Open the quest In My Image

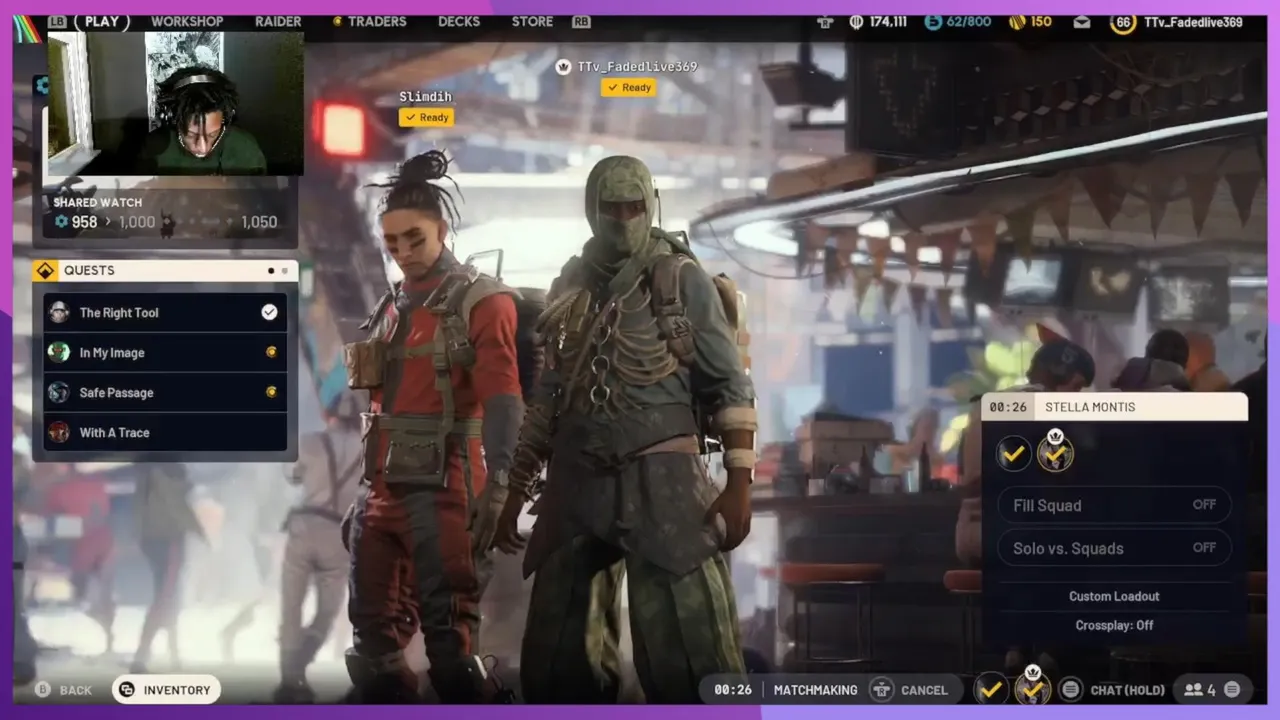(x=165, y=352)
